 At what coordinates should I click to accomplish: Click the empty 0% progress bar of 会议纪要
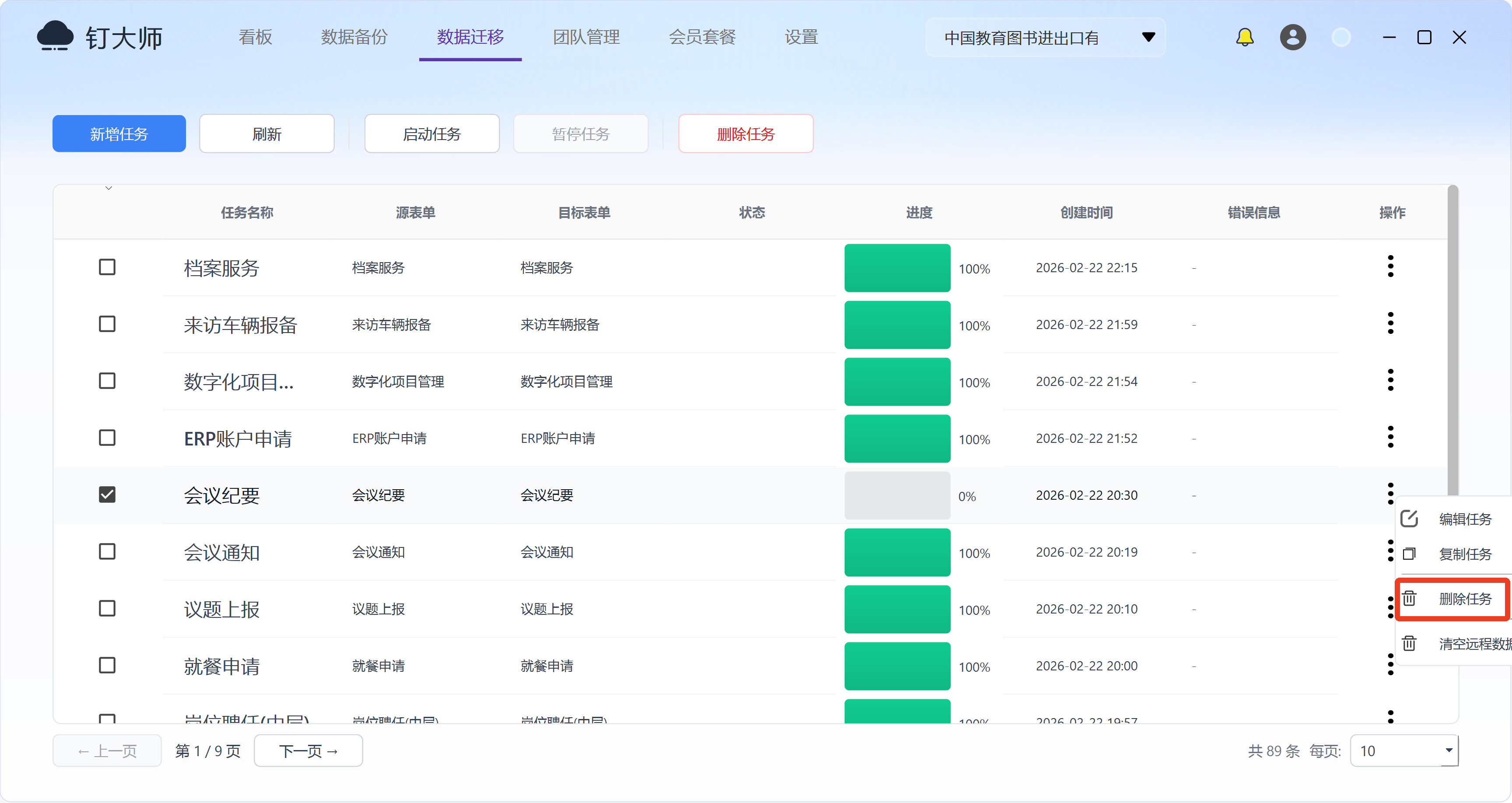click(898, 495)
